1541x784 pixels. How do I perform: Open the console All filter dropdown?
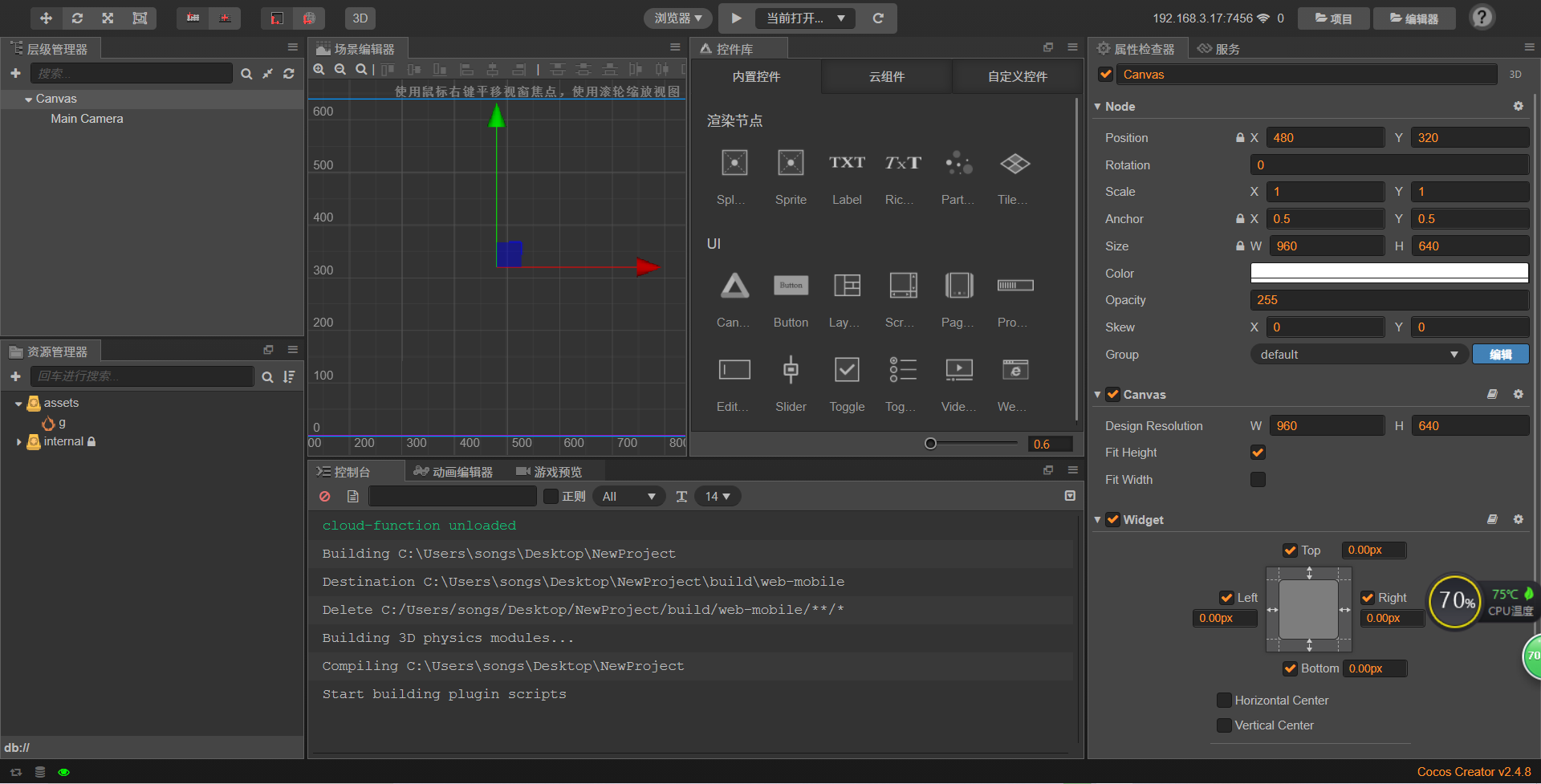coord(628,497)
